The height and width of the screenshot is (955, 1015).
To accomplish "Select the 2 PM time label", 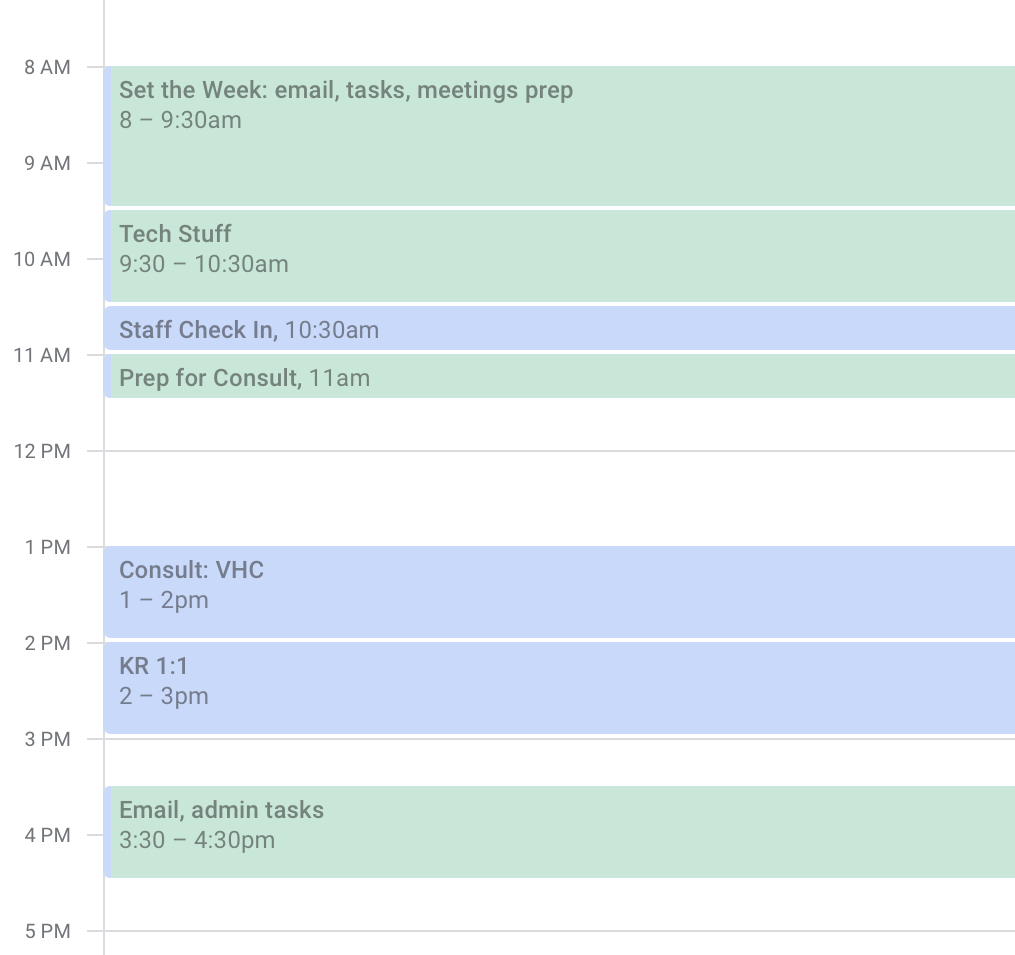I will coord(47,643).
